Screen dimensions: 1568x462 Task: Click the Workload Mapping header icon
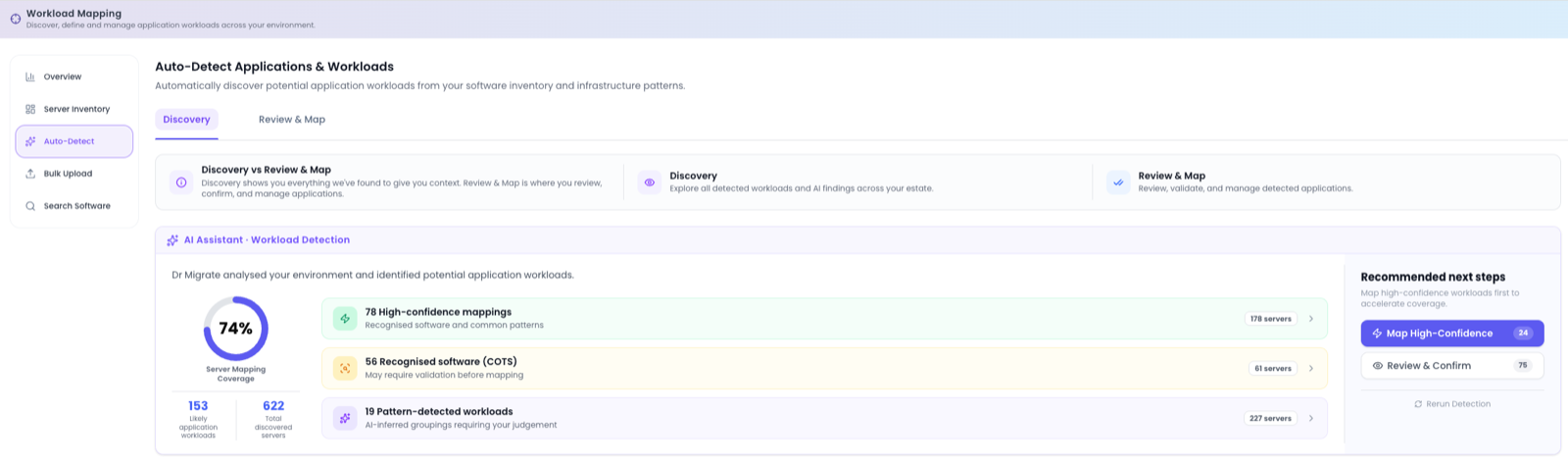pyautogui.click(x=16, y=19)
